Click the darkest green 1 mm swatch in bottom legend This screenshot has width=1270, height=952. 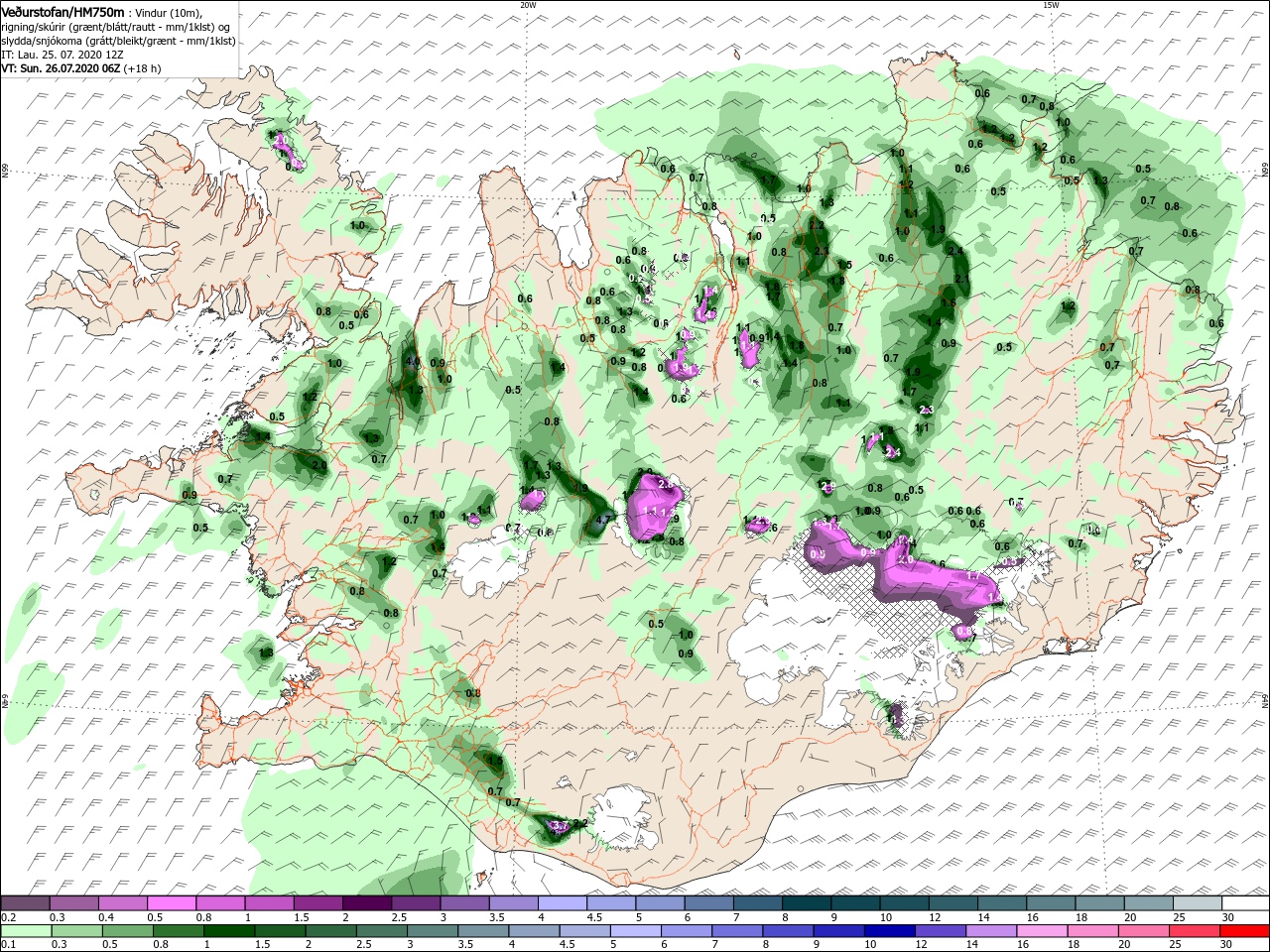pyautogui.click(x=230, y=931)
